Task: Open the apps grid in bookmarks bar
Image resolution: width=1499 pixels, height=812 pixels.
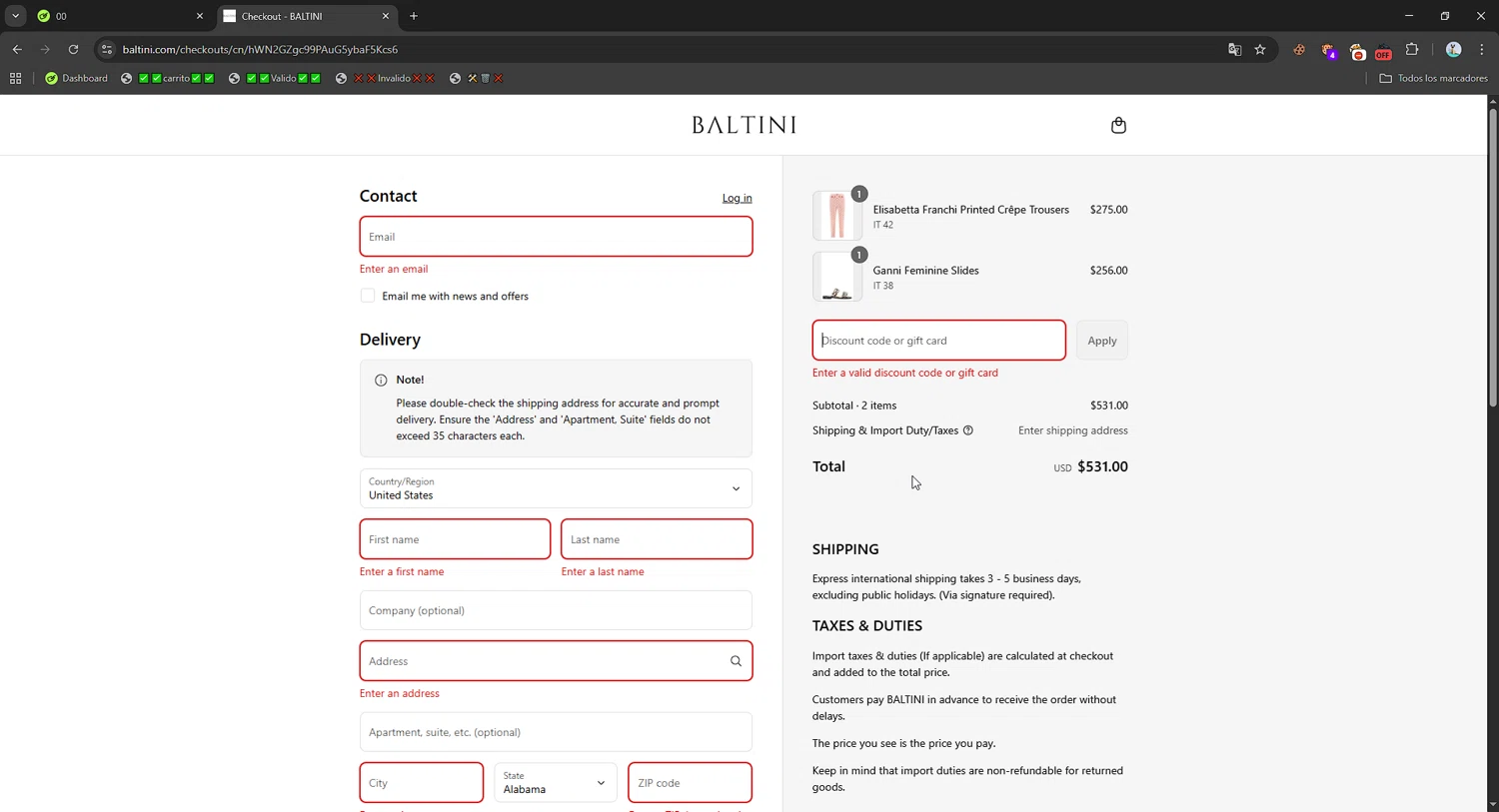Action: pyautogui.click(x=15, y=78)
